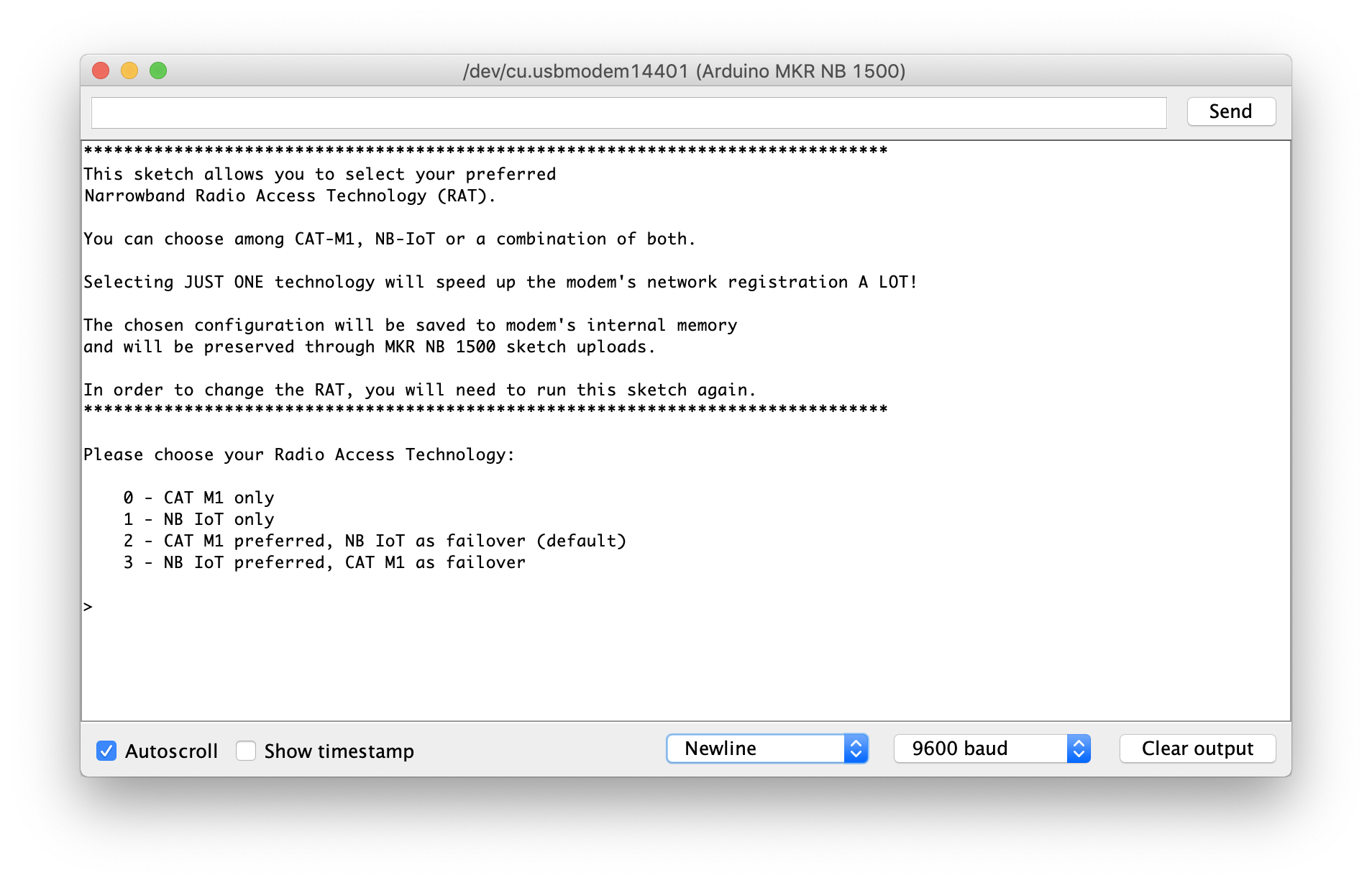Close the serial monitor with red button
The width and height of the screenshot is (1372, 883).
[101, 70]
